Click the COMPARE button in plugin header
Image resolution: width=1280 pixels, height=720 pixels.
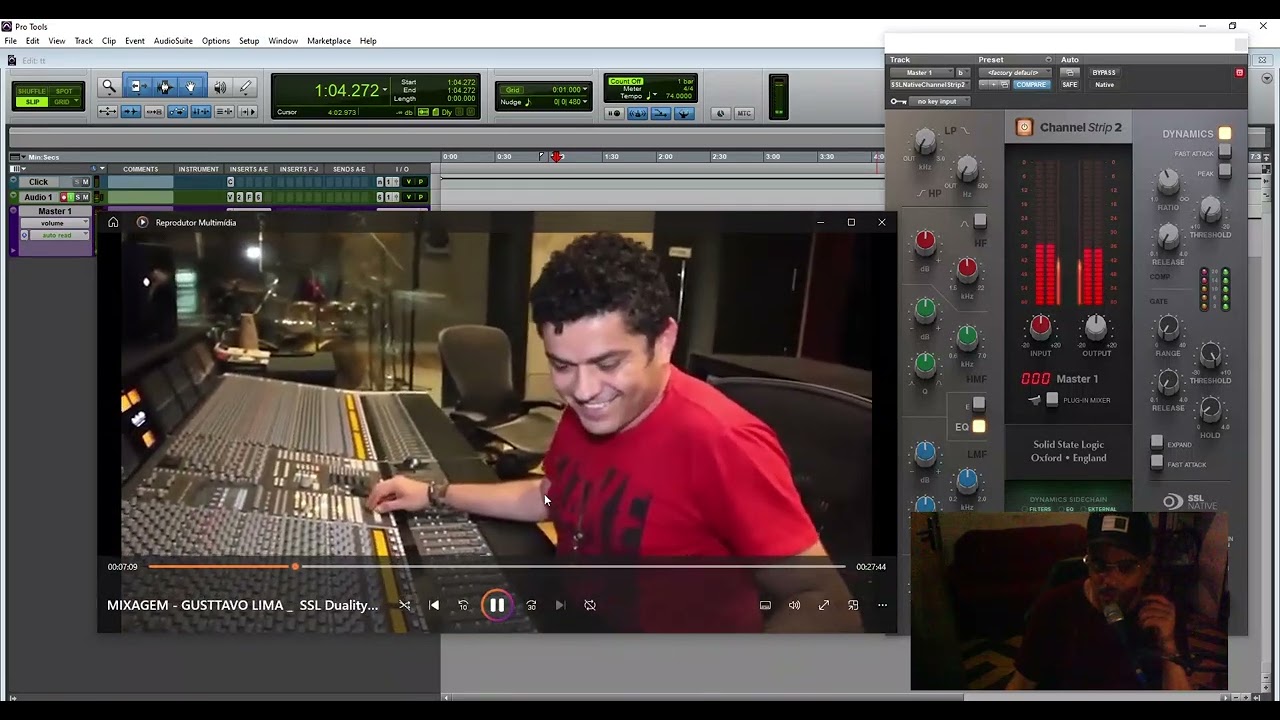coord(1031,85)
